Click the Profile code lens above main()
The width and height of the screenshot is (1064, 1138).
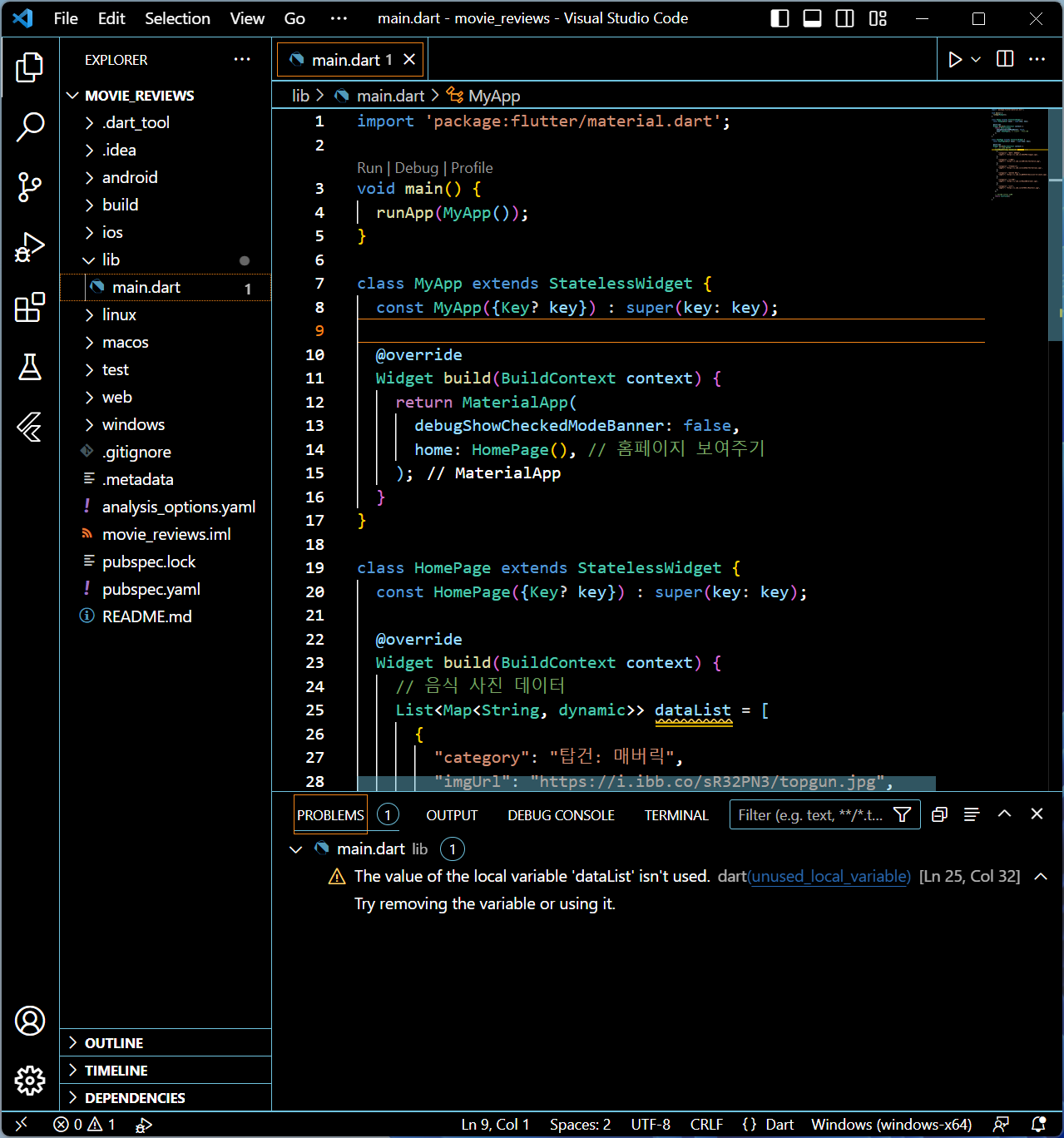(x=472, y=168)
